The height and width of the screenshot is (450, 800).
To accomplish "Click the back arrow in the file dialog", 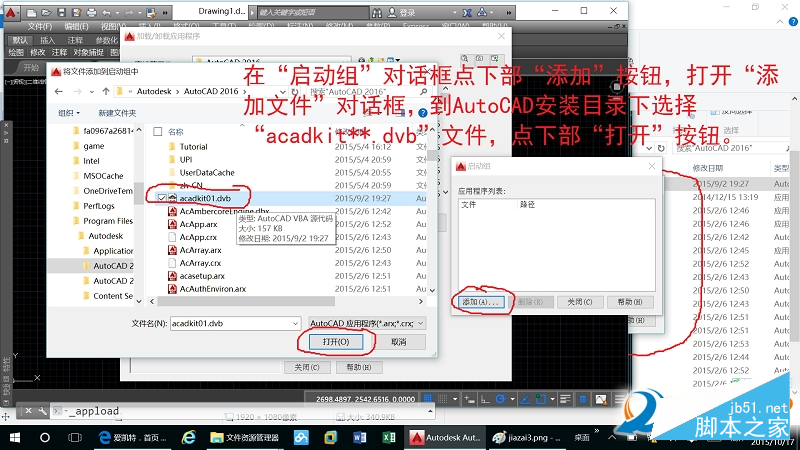I will pyautogui.click(x=59, y=91).
